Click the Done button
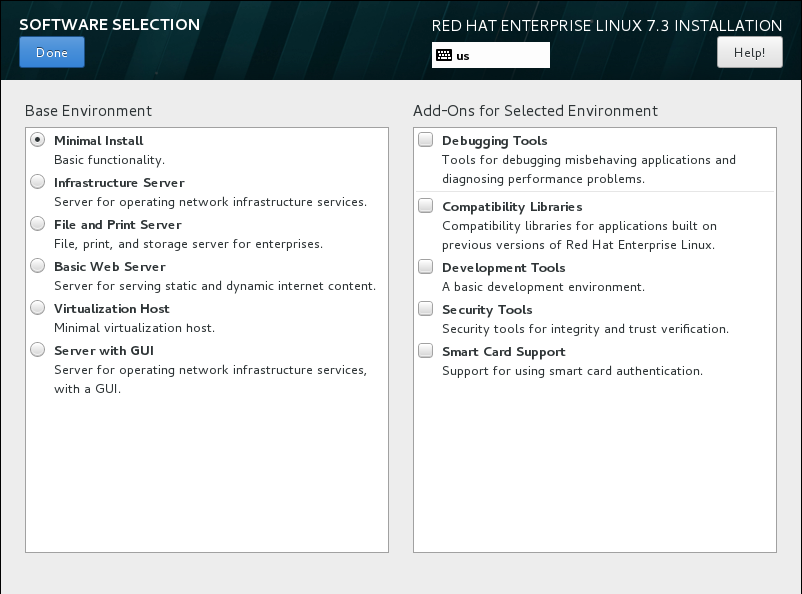Screen dimensions: 802x594 click(x=52, y=52)
